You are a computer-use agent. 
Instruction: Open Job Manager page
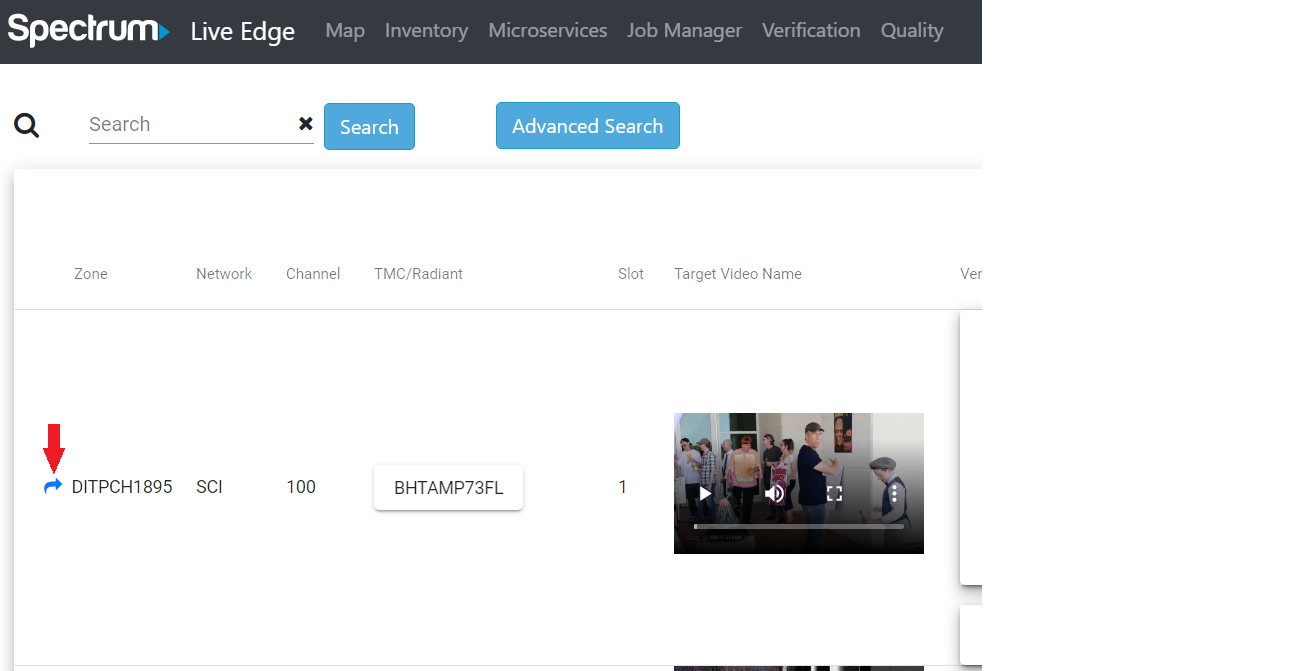point(684,31)
